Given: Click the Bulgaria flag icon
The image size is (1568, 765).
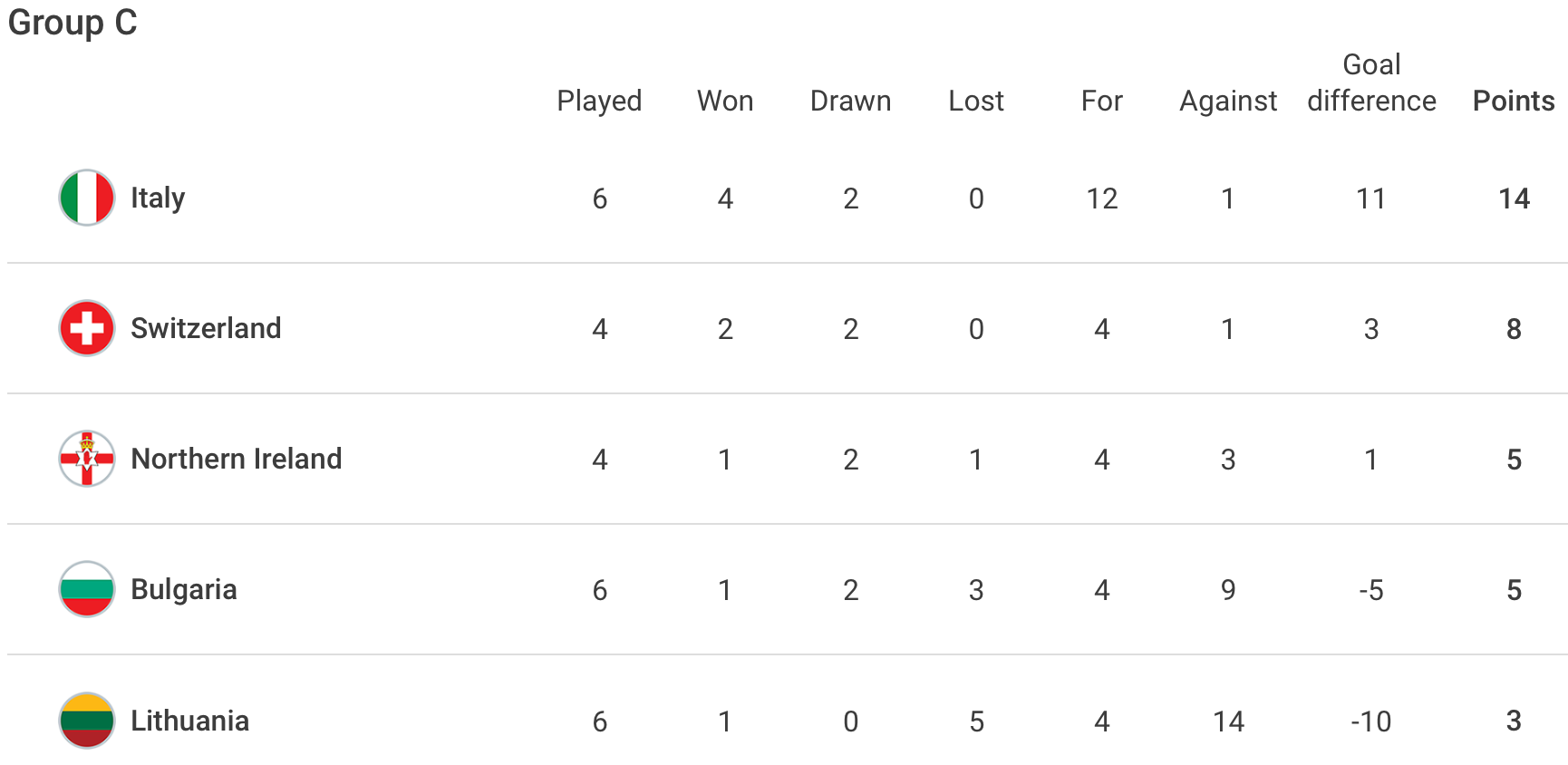Looking at the screenshot, I should tap(87, 589).
